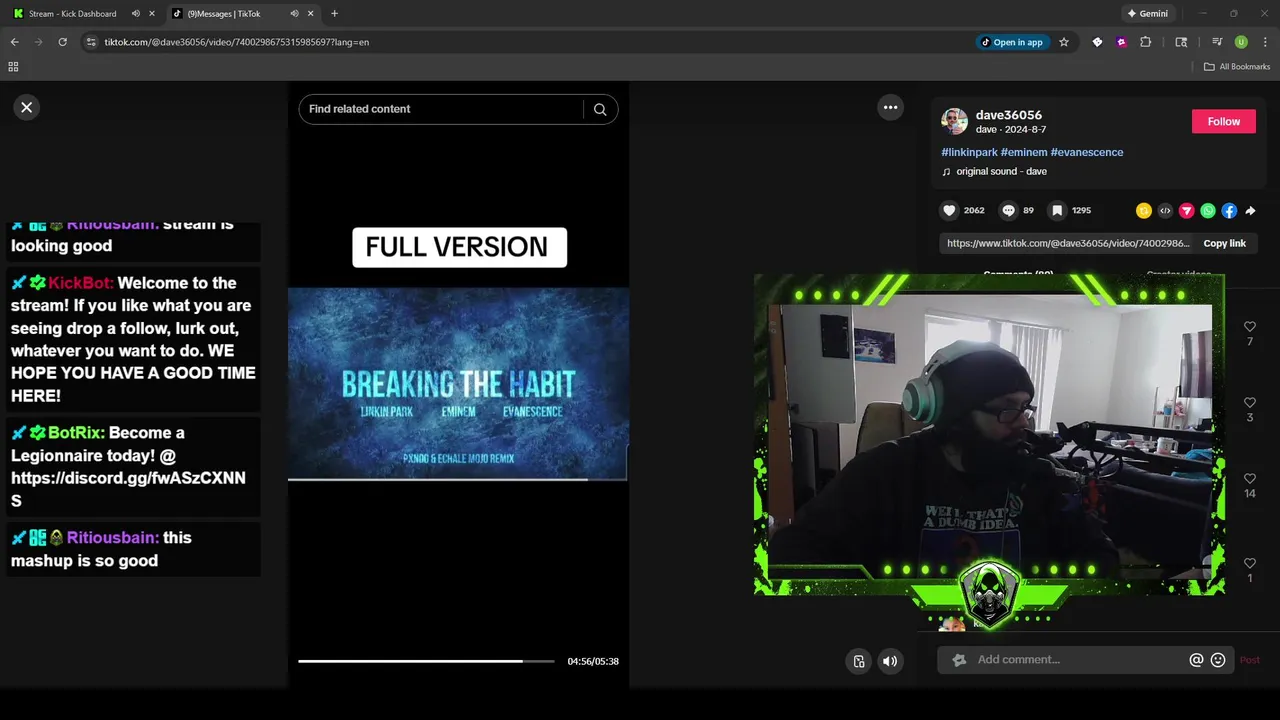Open the dave36056 profile avatar
The image size is (1280, 720).
pos(954,121)
